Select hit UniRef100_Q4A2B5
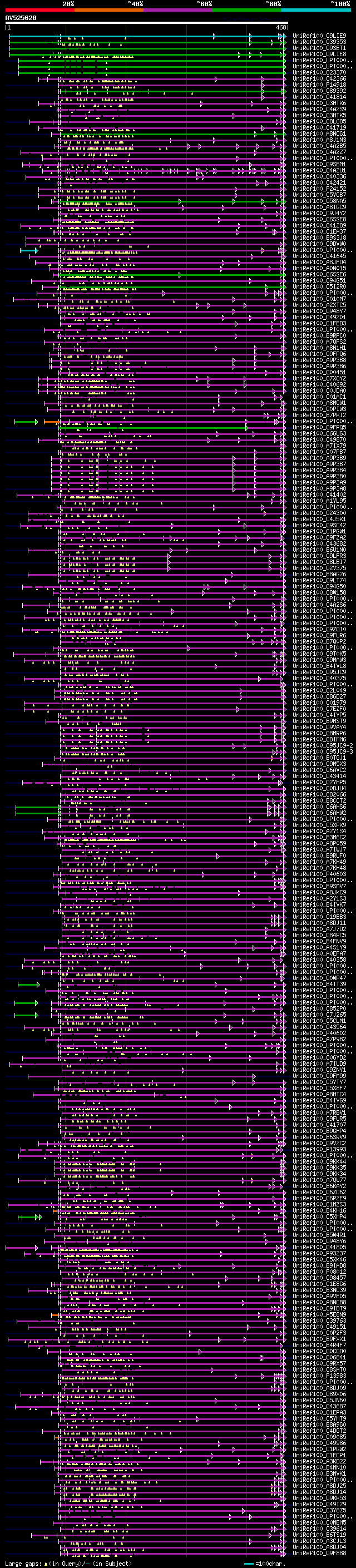The image size is (356, 1568). (319, 146)
